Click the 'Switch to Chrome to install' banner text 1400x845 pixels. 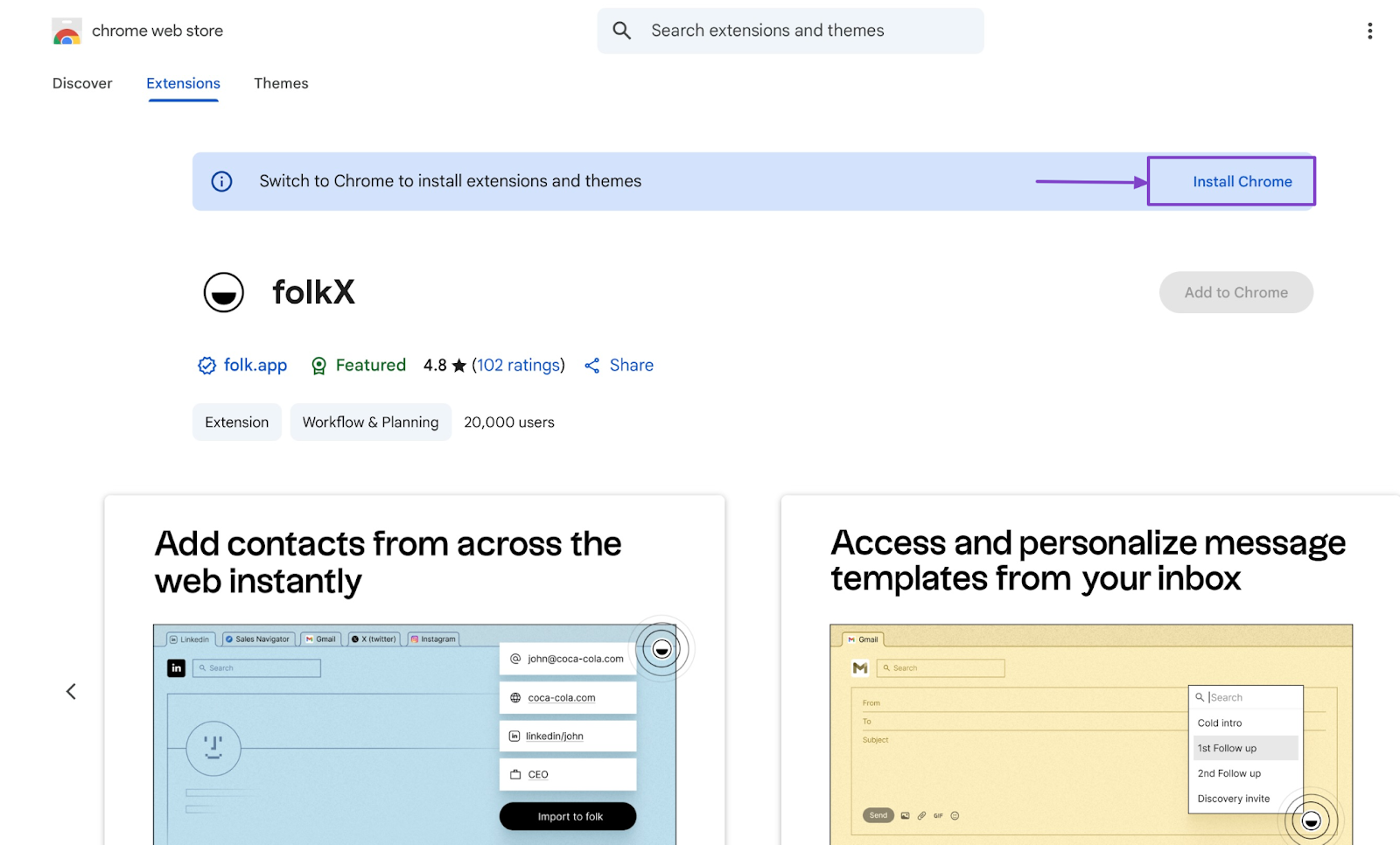451,181
